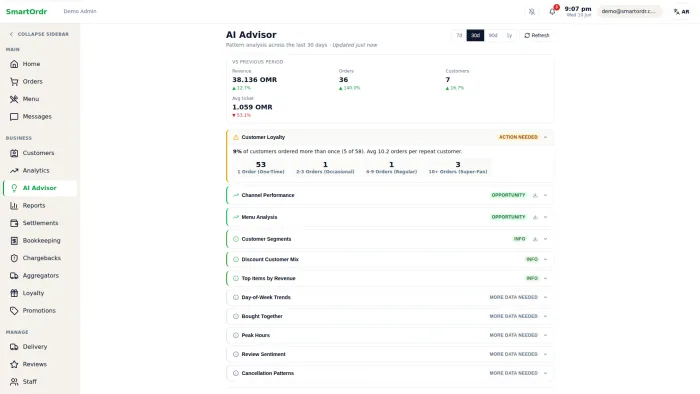Click the notification bell icon
700x394 pixels.
(552, 12)
